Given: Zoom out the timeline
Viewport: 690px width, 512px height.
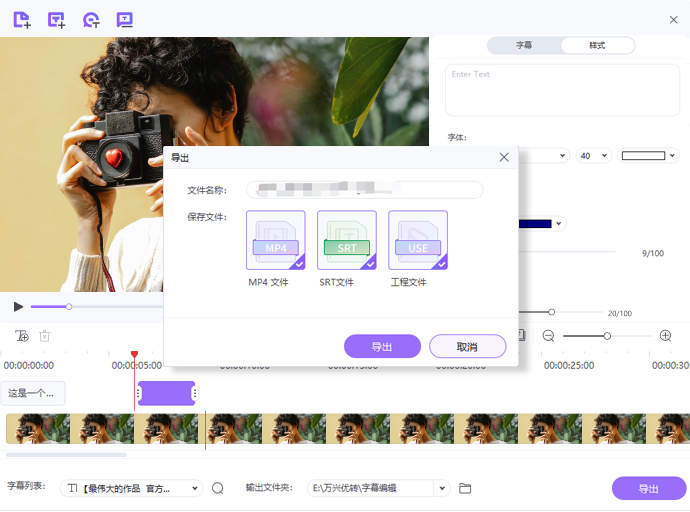Looking at the screenshot, I should (548, 336).
